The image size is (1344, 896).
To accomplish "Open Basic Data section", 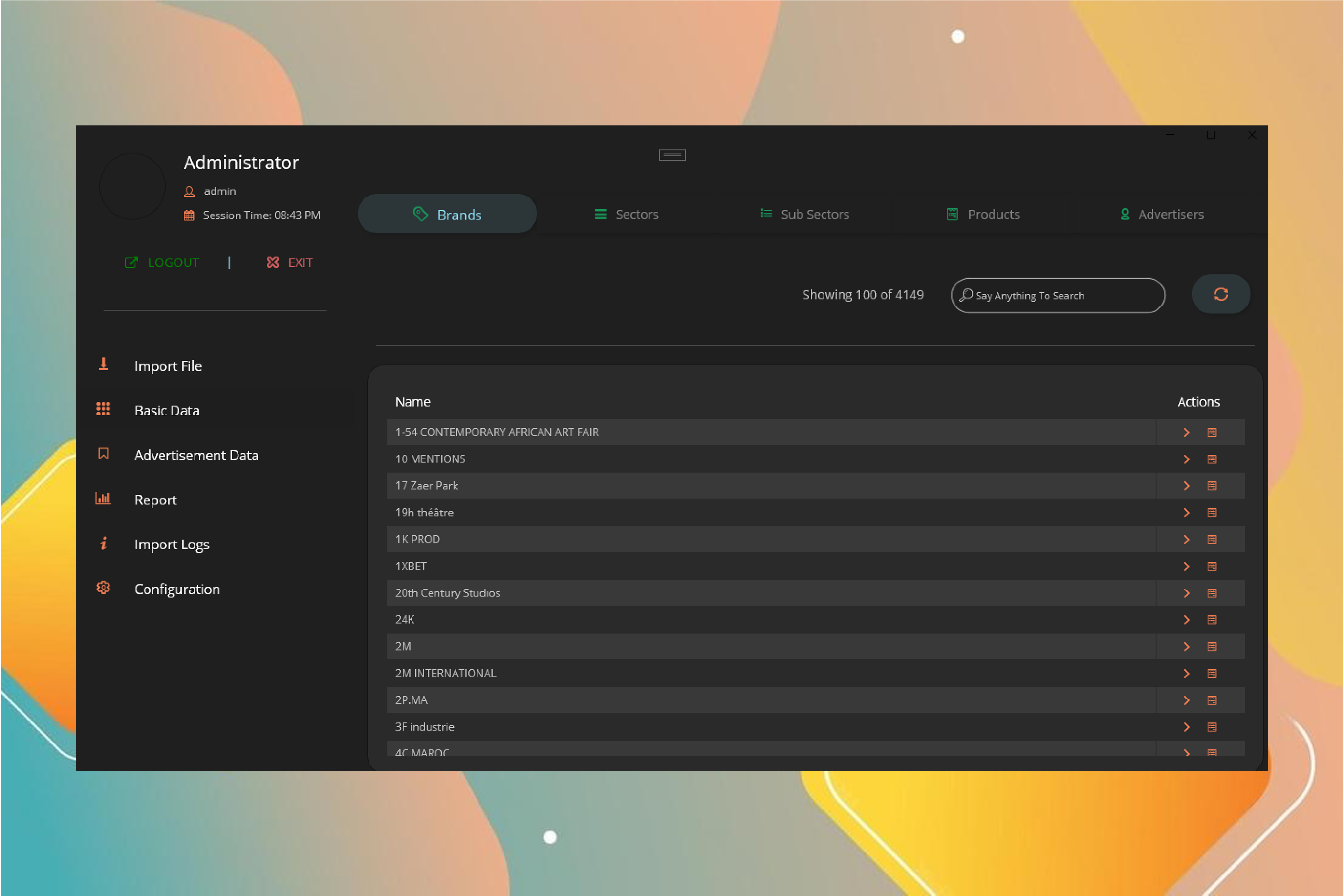I will pos(167,410).
